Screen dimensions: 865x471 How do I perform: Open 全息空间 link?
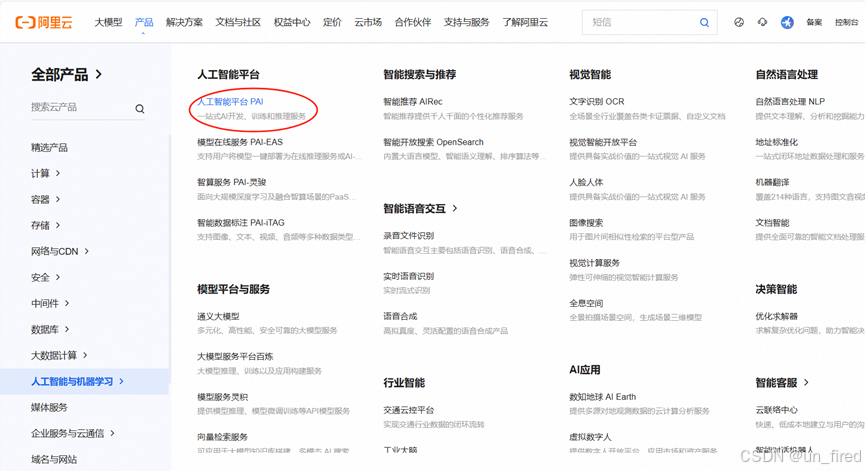coord(586,303)
